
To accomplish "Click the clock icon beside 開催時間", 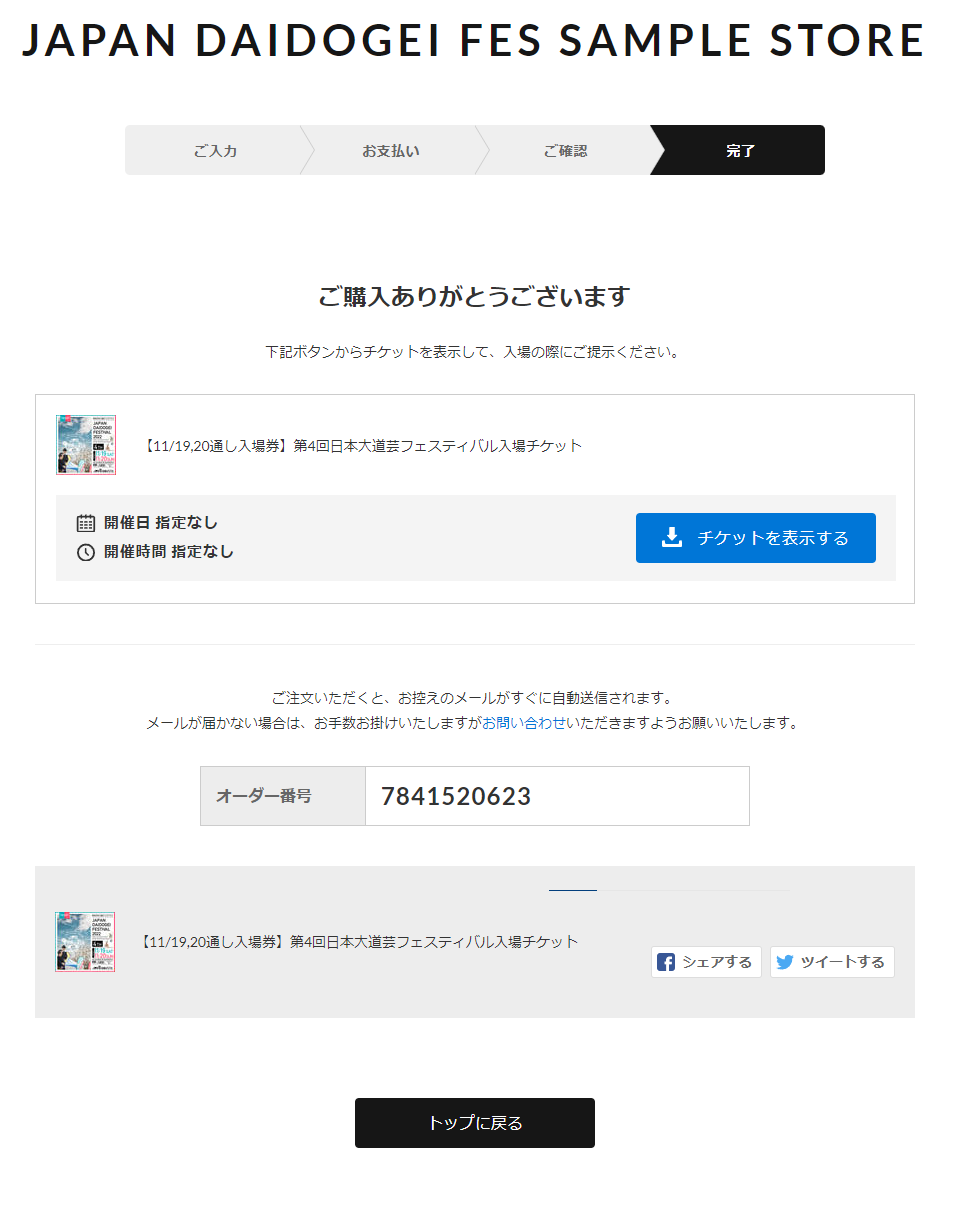I will (86, 552).
